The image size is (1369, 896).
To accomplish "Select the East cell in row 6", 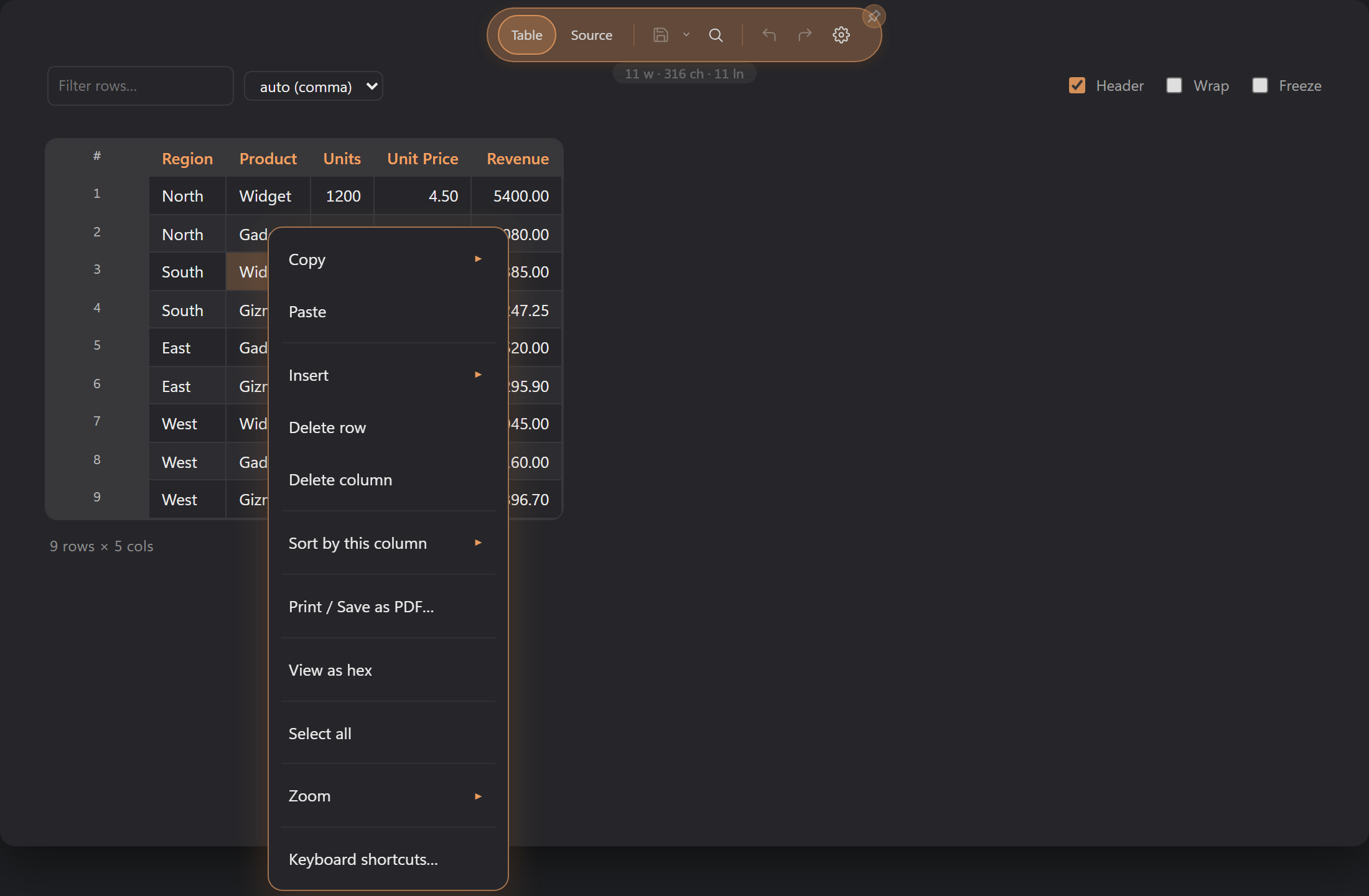I will tap(187, 386).
